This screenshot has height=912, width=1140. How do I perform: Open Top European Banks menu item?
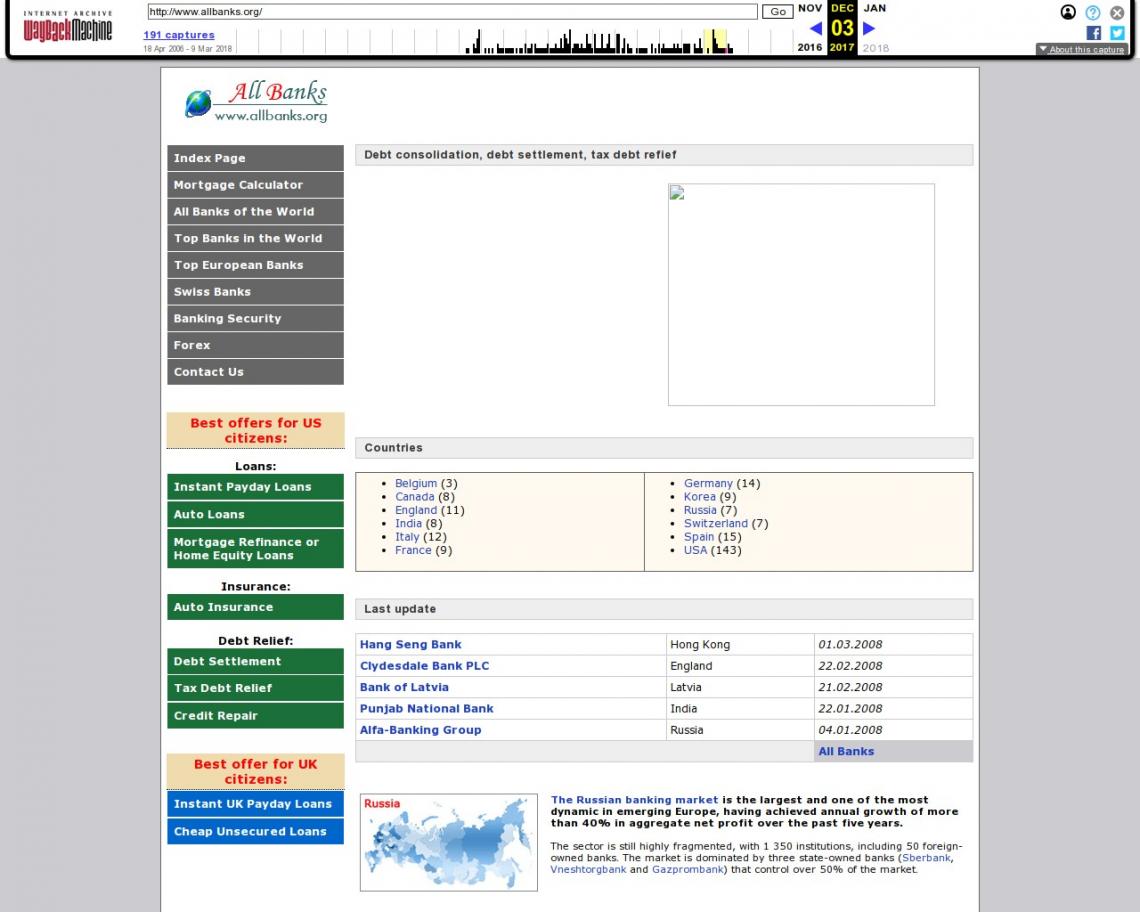point(255,265)
